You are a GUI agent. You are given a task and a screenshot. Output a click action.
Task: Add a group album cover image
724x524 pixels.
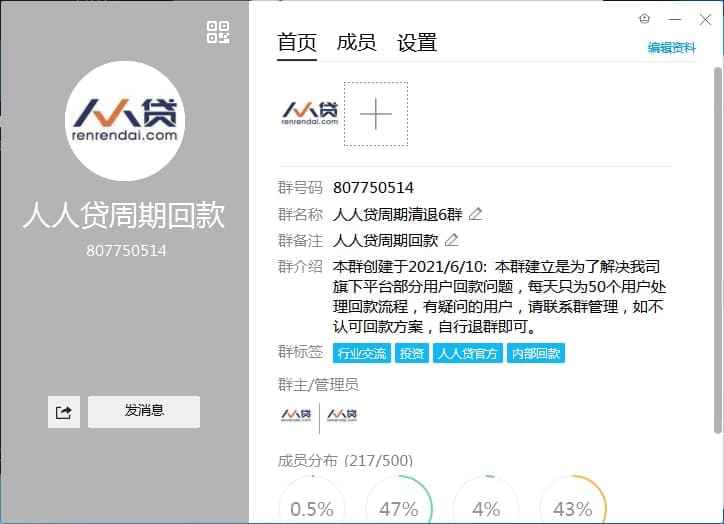[376, 114]
